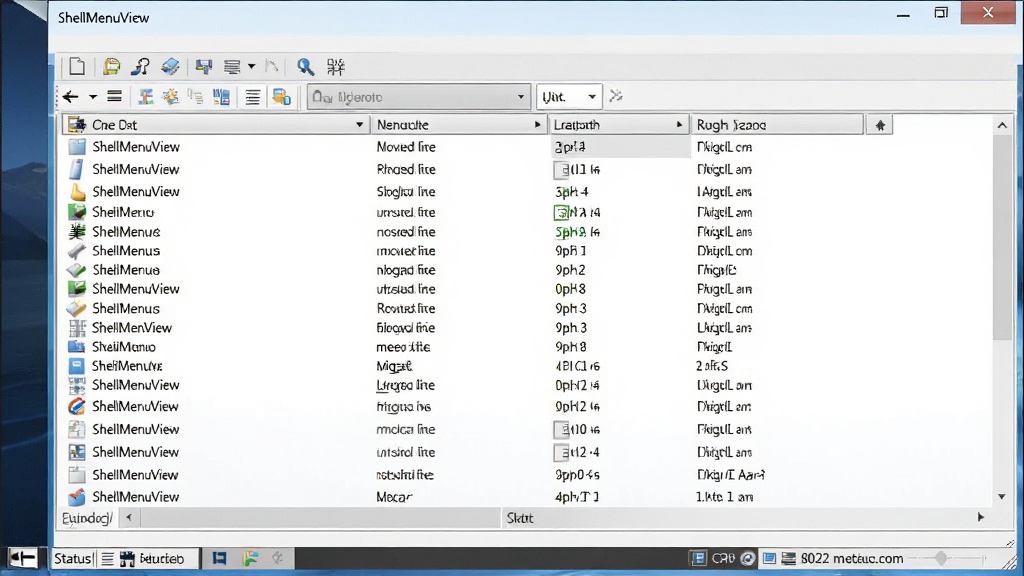Screen dimensions: 1024x576
Task: Click the gray crossed arrows icon beside Uit combo
Action: coord(616,97)
